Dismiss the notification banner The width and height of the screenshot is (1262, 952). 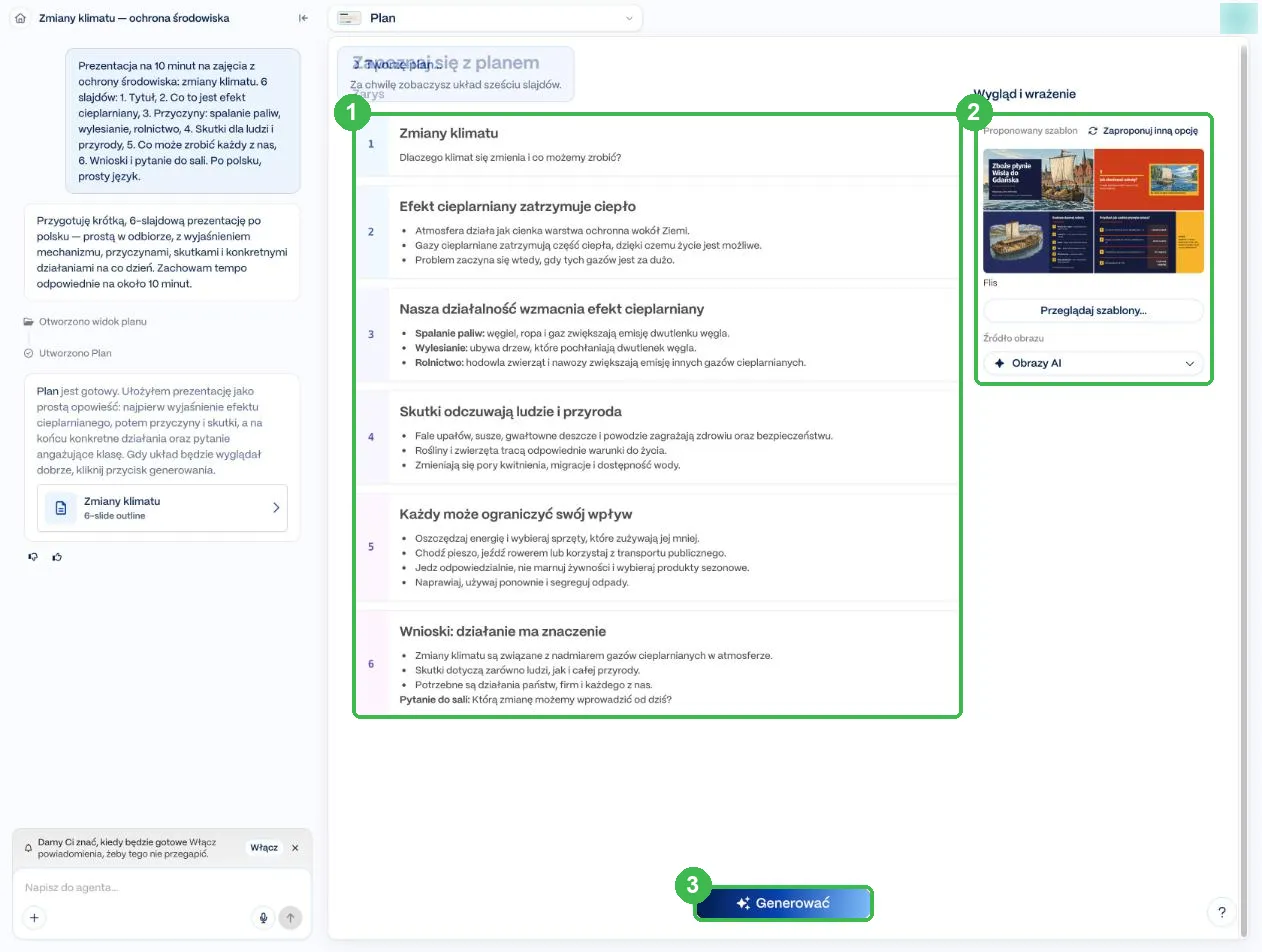(295, 847)
